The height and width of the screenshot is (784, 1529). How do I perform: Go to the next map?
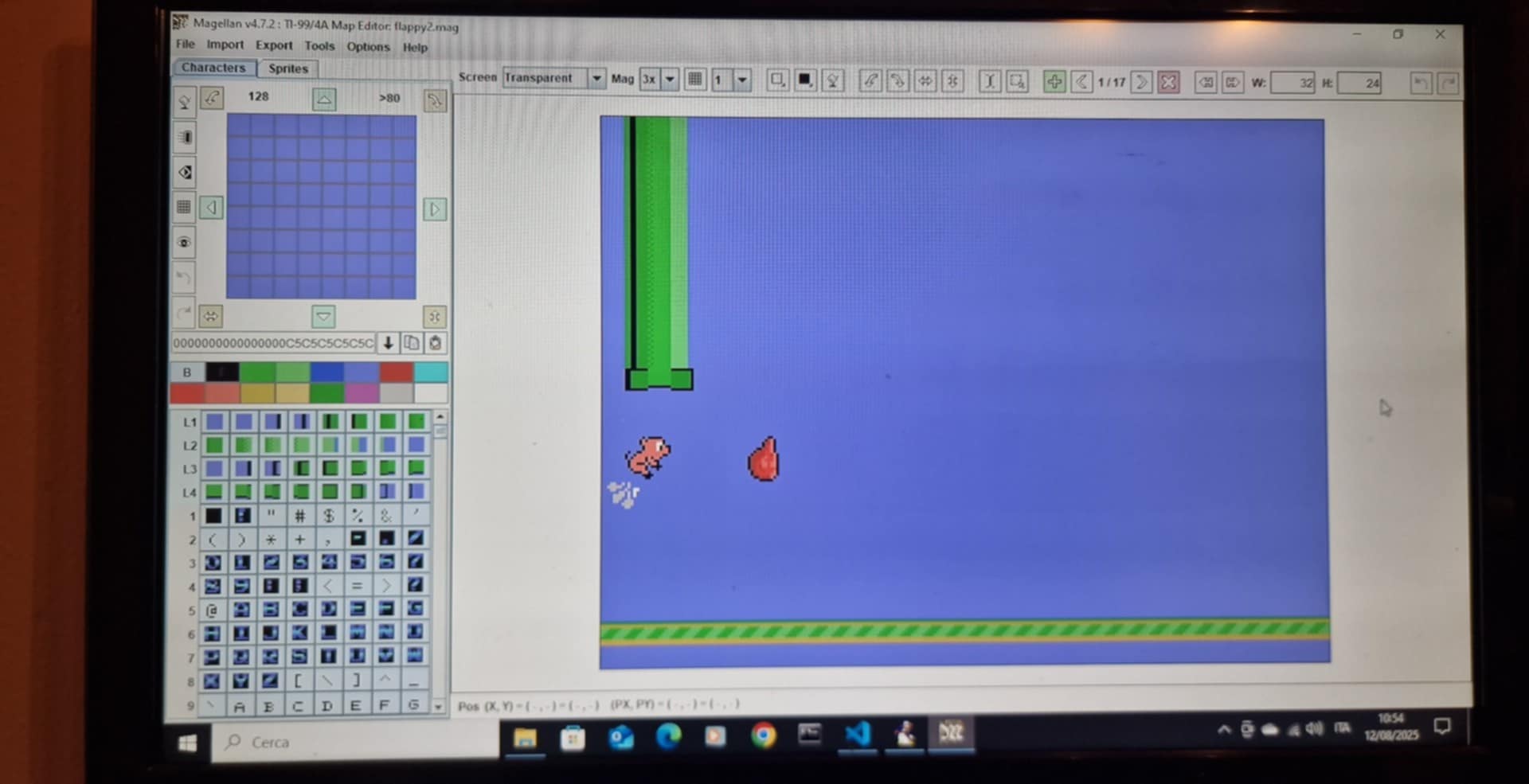pyautogui.click(x=1141, y=82)
